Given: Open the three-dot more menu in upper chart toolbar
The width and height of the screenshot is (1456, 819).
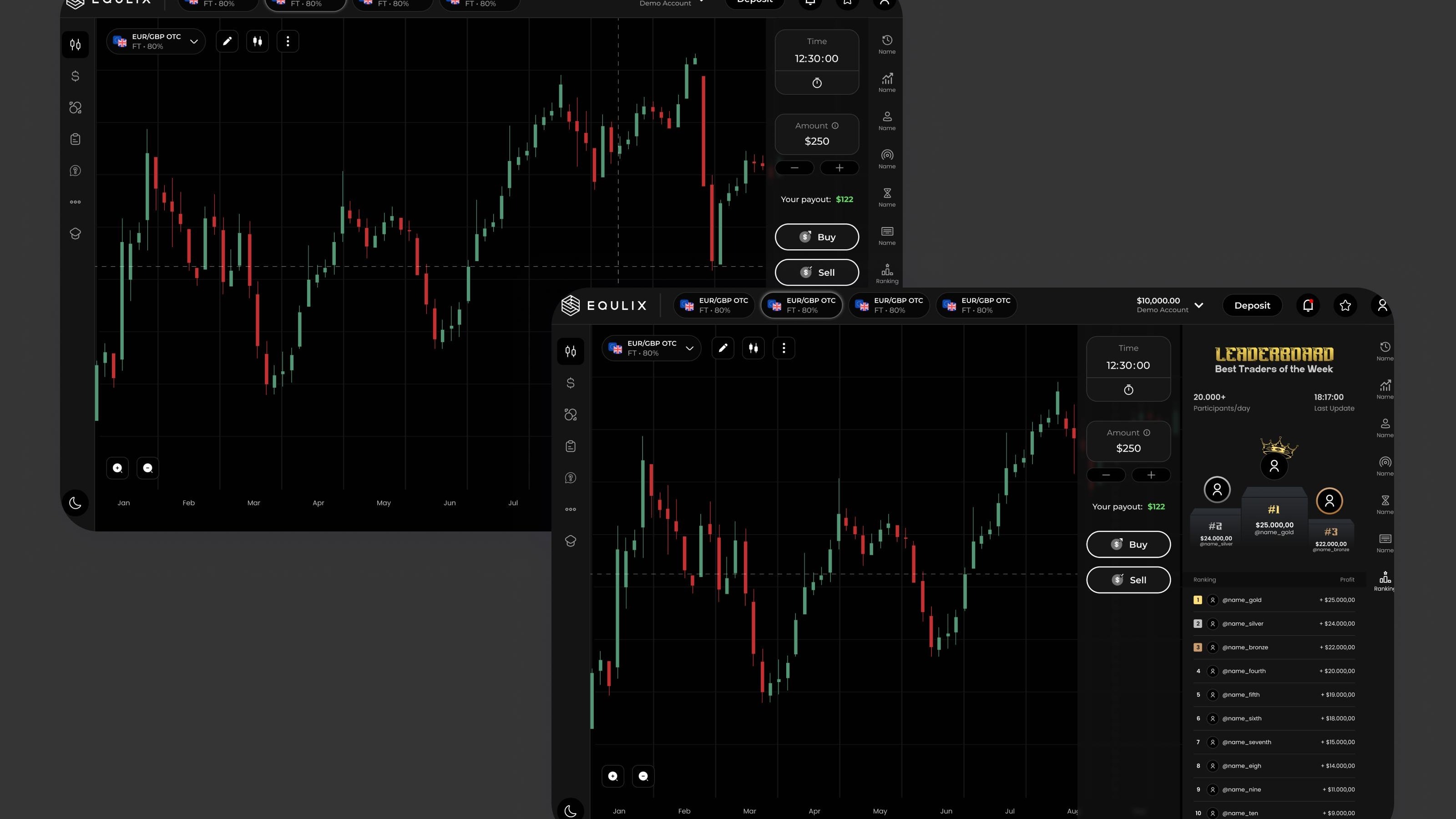Looking at the screenshot, I should click(288, 41).
